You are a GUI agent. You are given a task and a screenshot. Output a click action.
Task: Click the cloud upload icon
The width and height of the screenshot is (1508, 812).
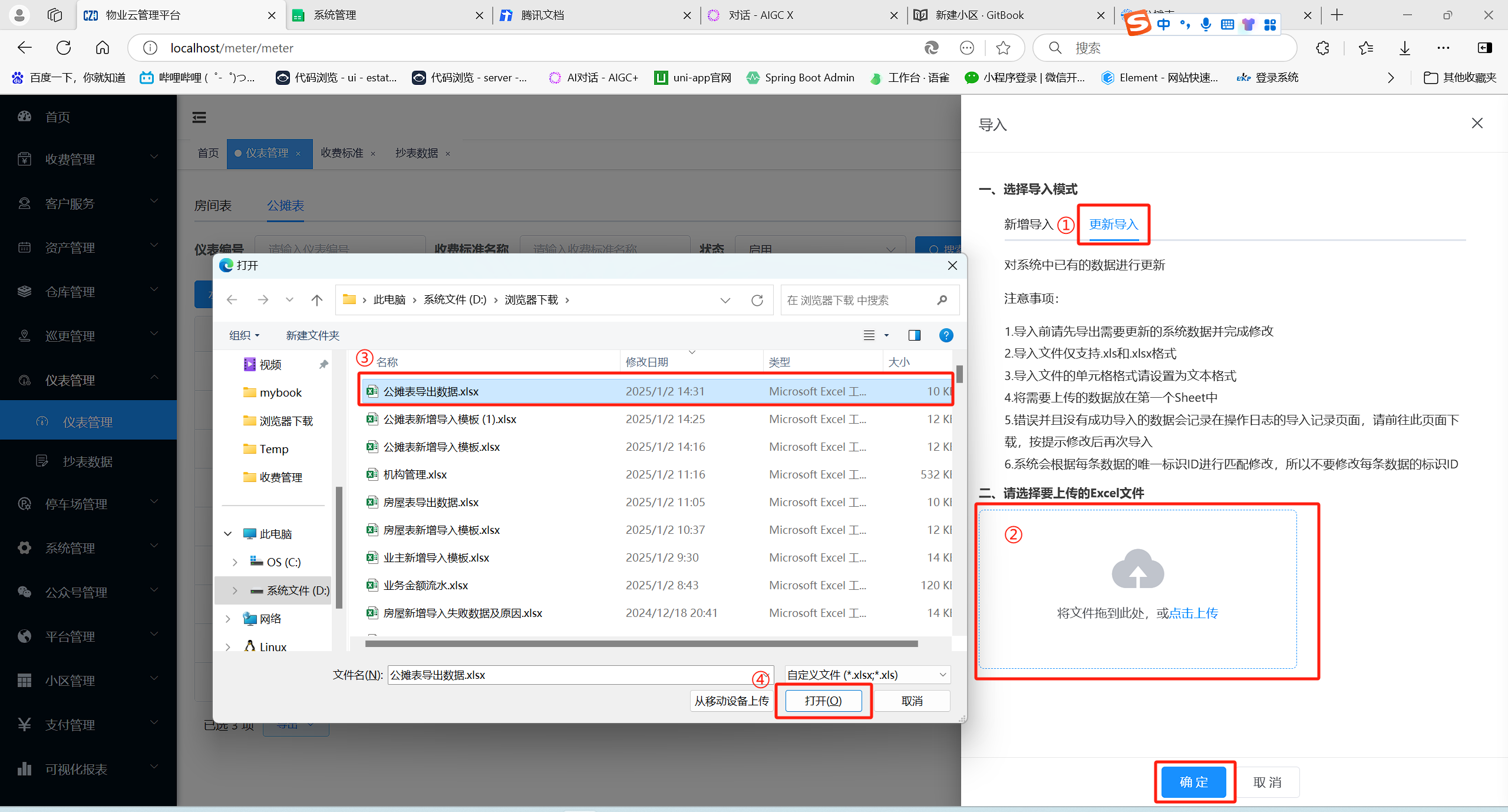point(1137,569)
